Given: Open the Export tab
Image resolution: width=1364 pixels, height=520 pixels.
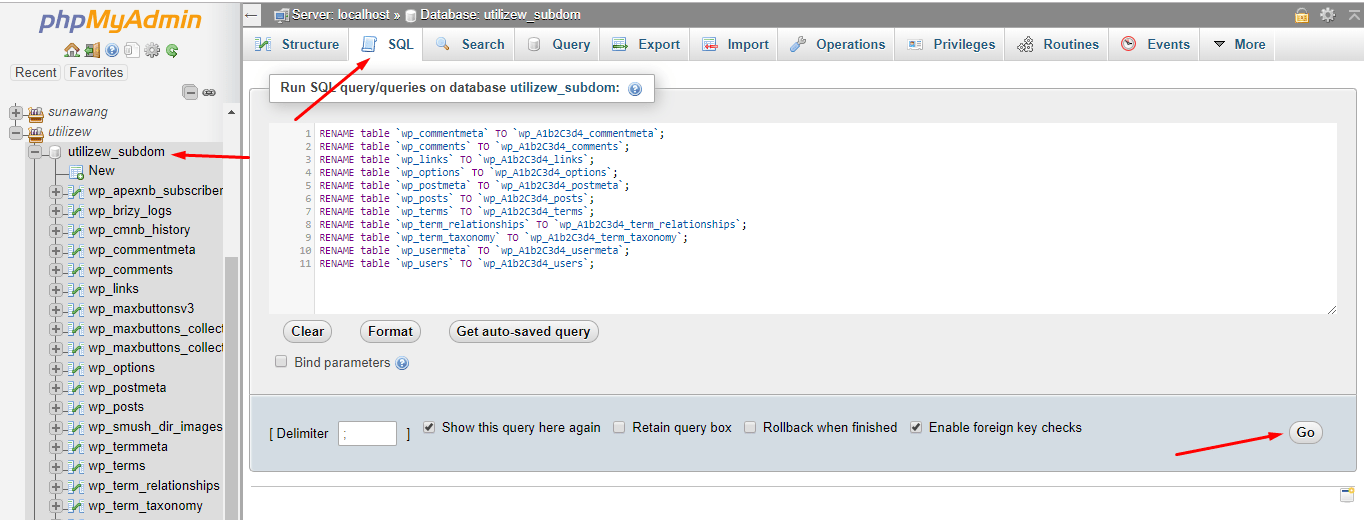Looking at the screenshot, I should 645,44.
